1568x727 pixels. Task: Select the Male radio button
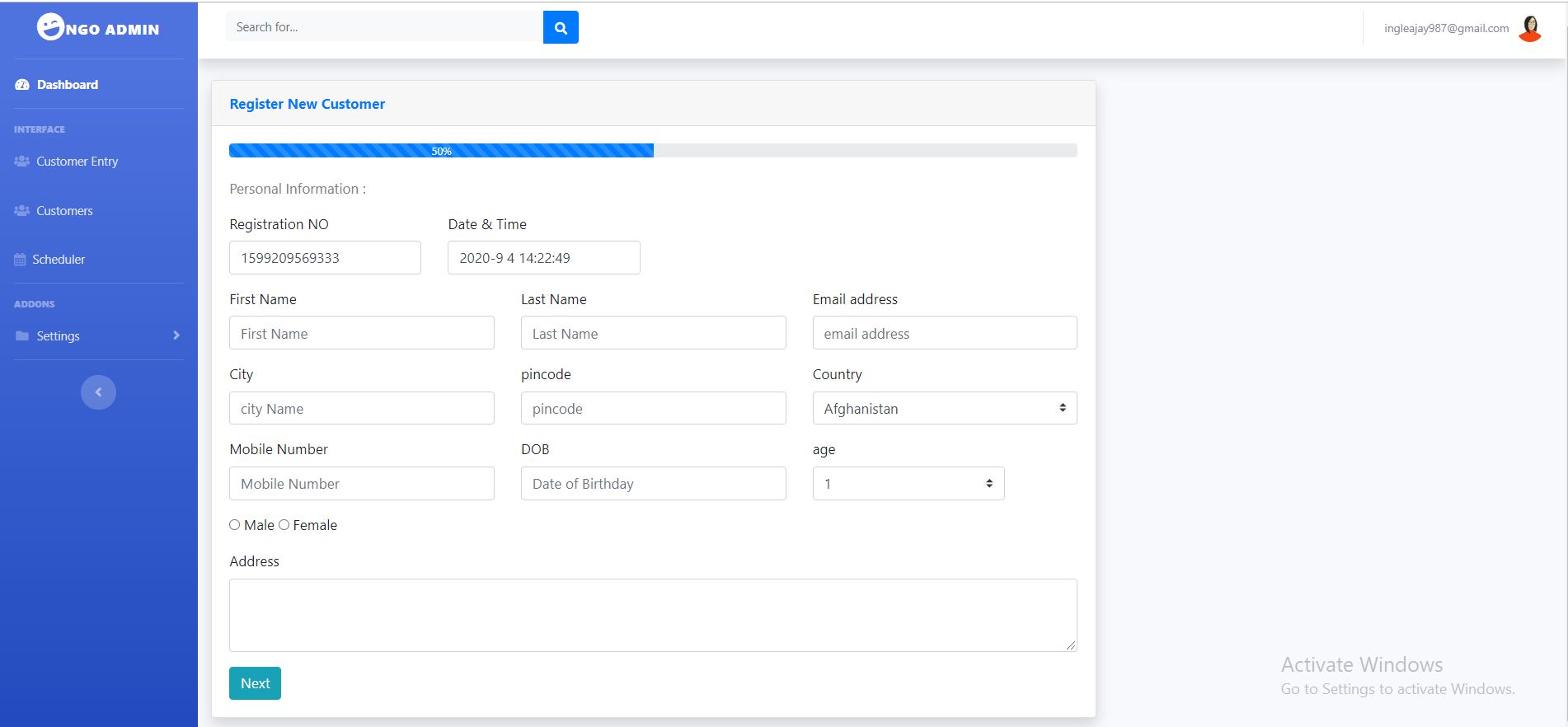(x=235, y=525)
